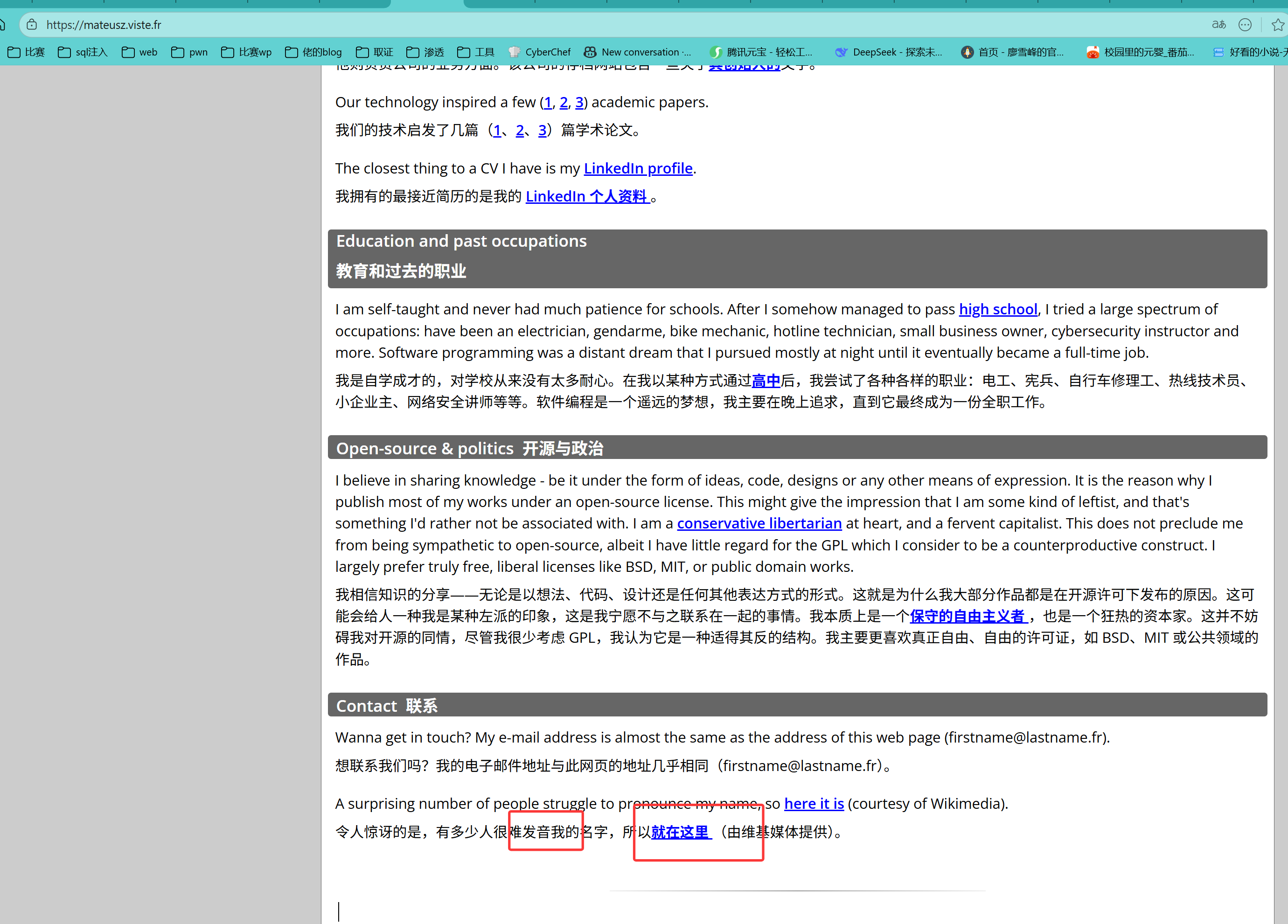Expand the 工具 bookmarks folder
Image resolution: width=1288 pixels, height=924 pixels.
[475, 52]
